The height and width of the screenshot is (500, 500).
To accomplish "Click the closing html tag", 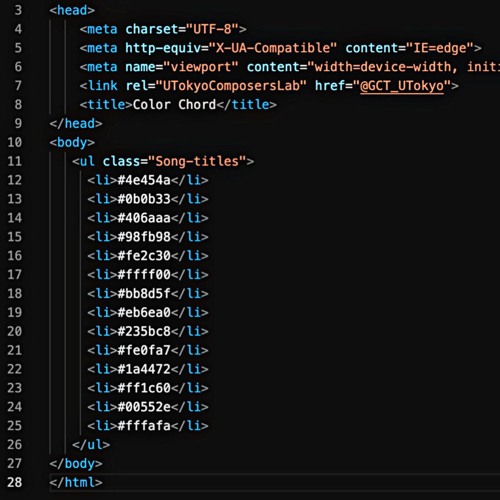I will pyautogui.click(x=76, y=482).
